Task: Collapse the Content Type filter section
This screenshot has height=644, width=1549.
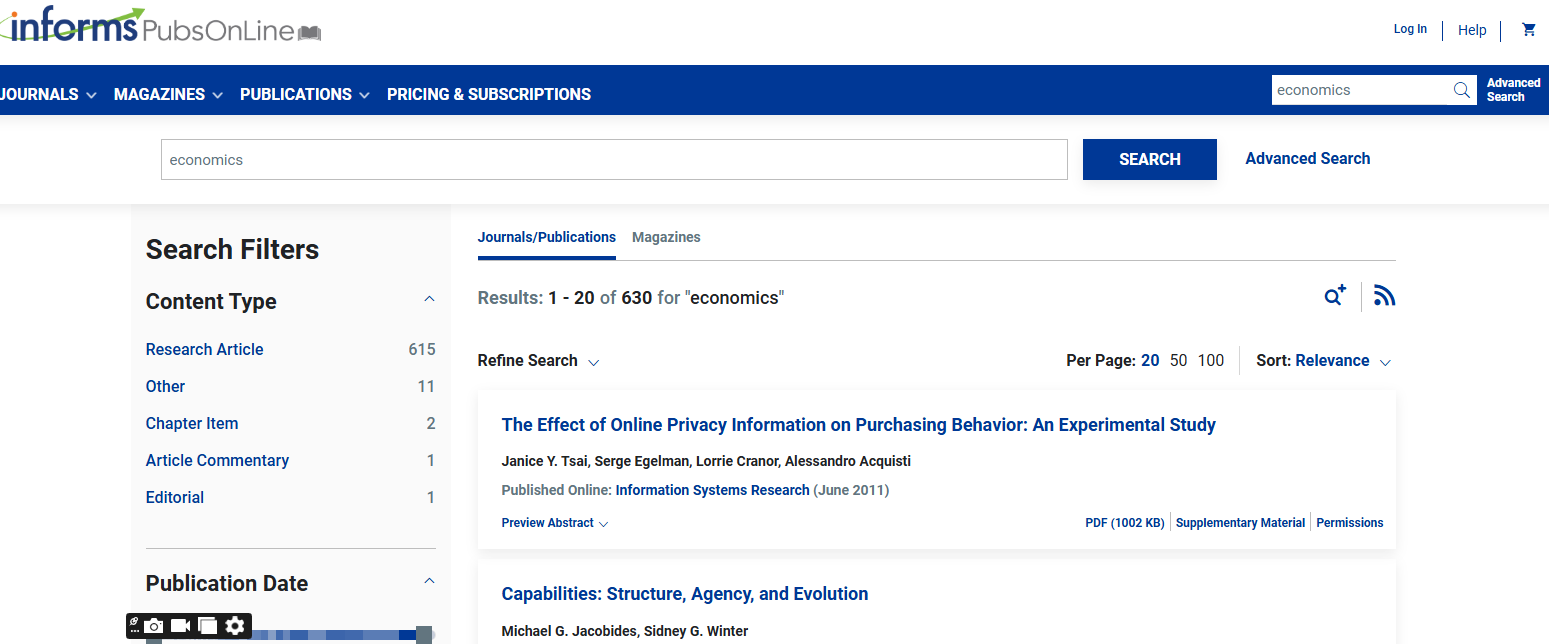Action: pos(429,299)
